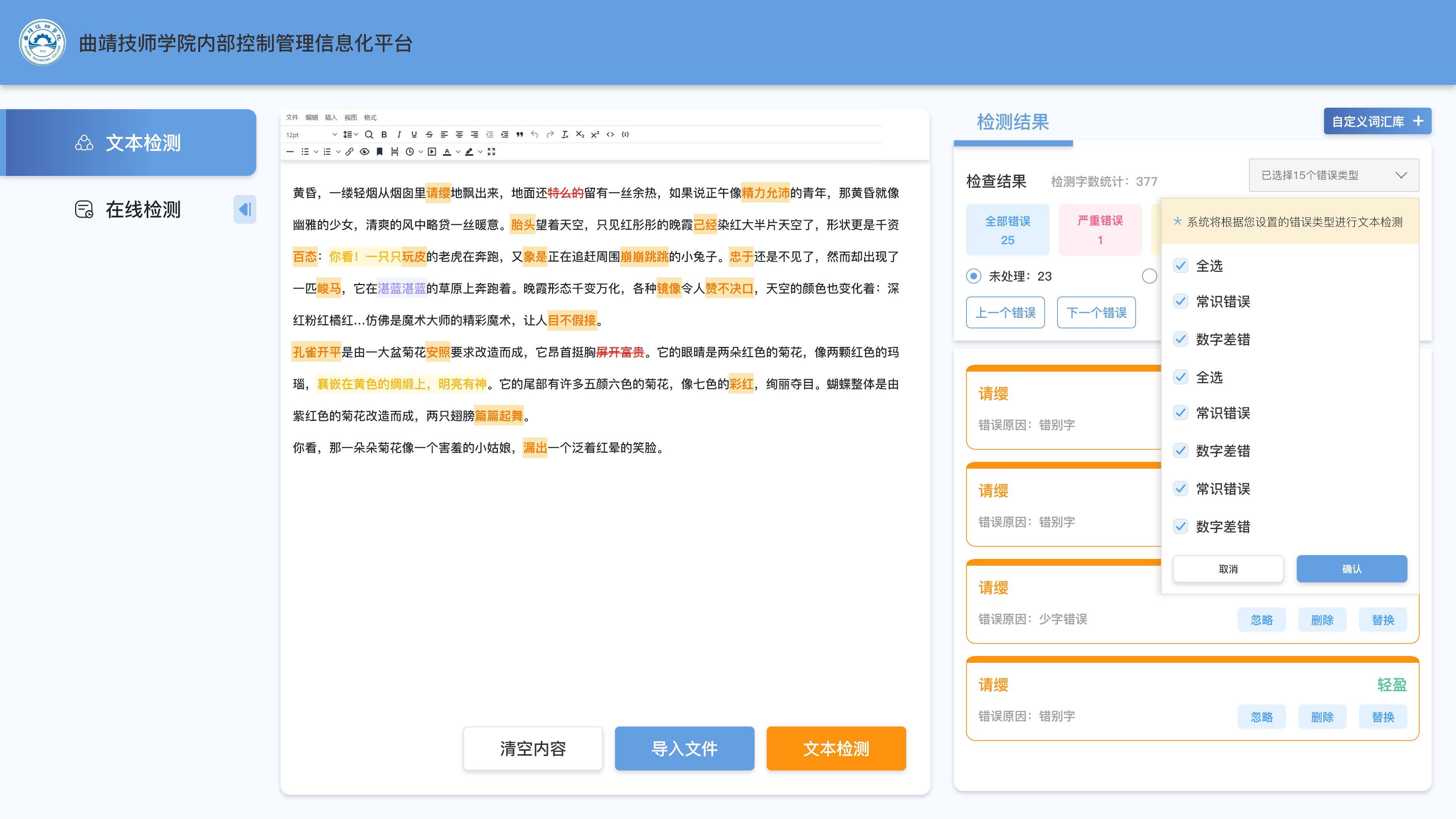Collapse sidebar using blue arrow icon
The width and height of the screenshot is (1456, 819).
tap(245, 210)
